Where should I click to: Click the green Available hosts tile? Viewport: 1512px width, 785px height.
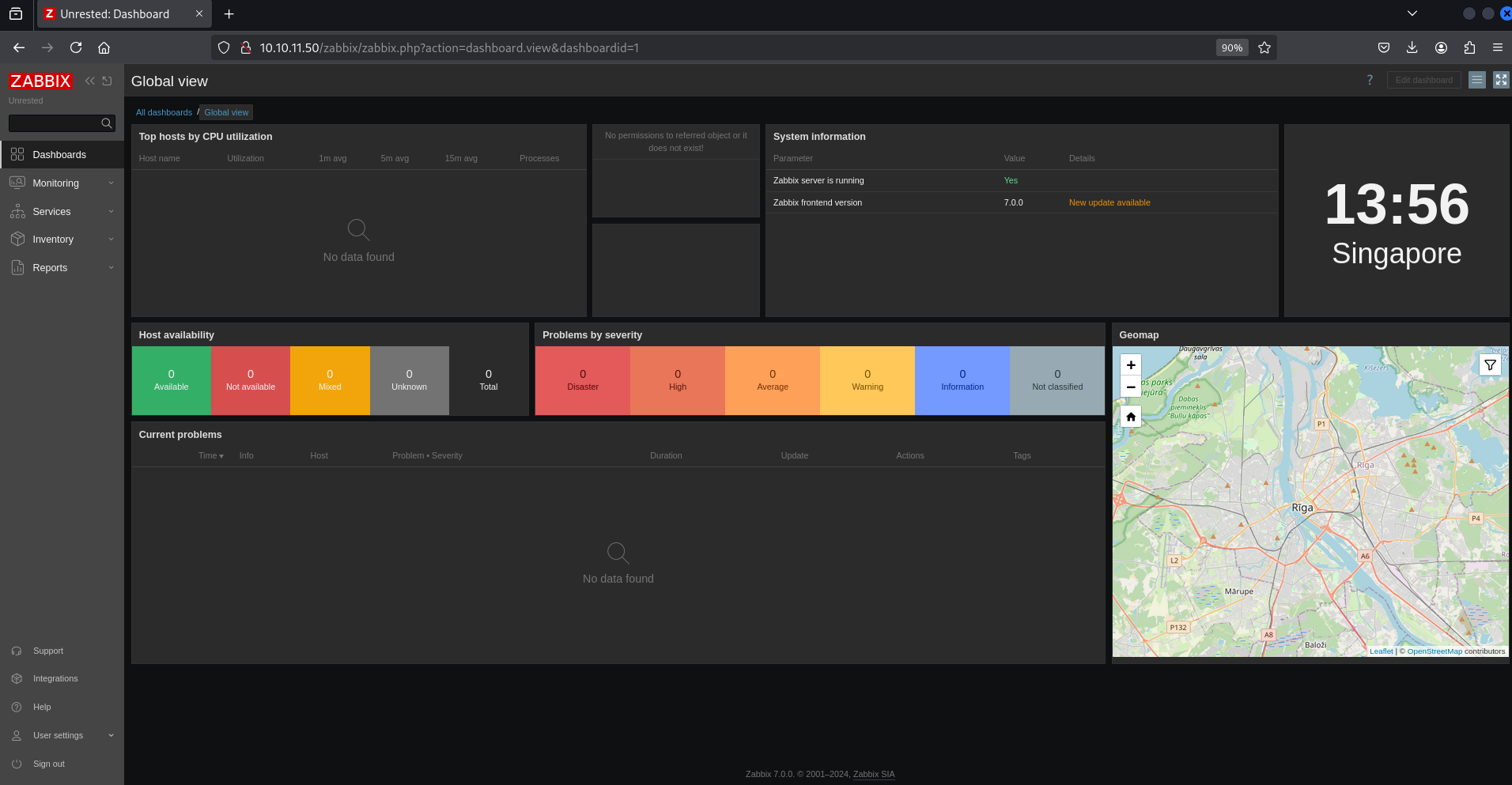pyautogui.click(x=172, y=380)
